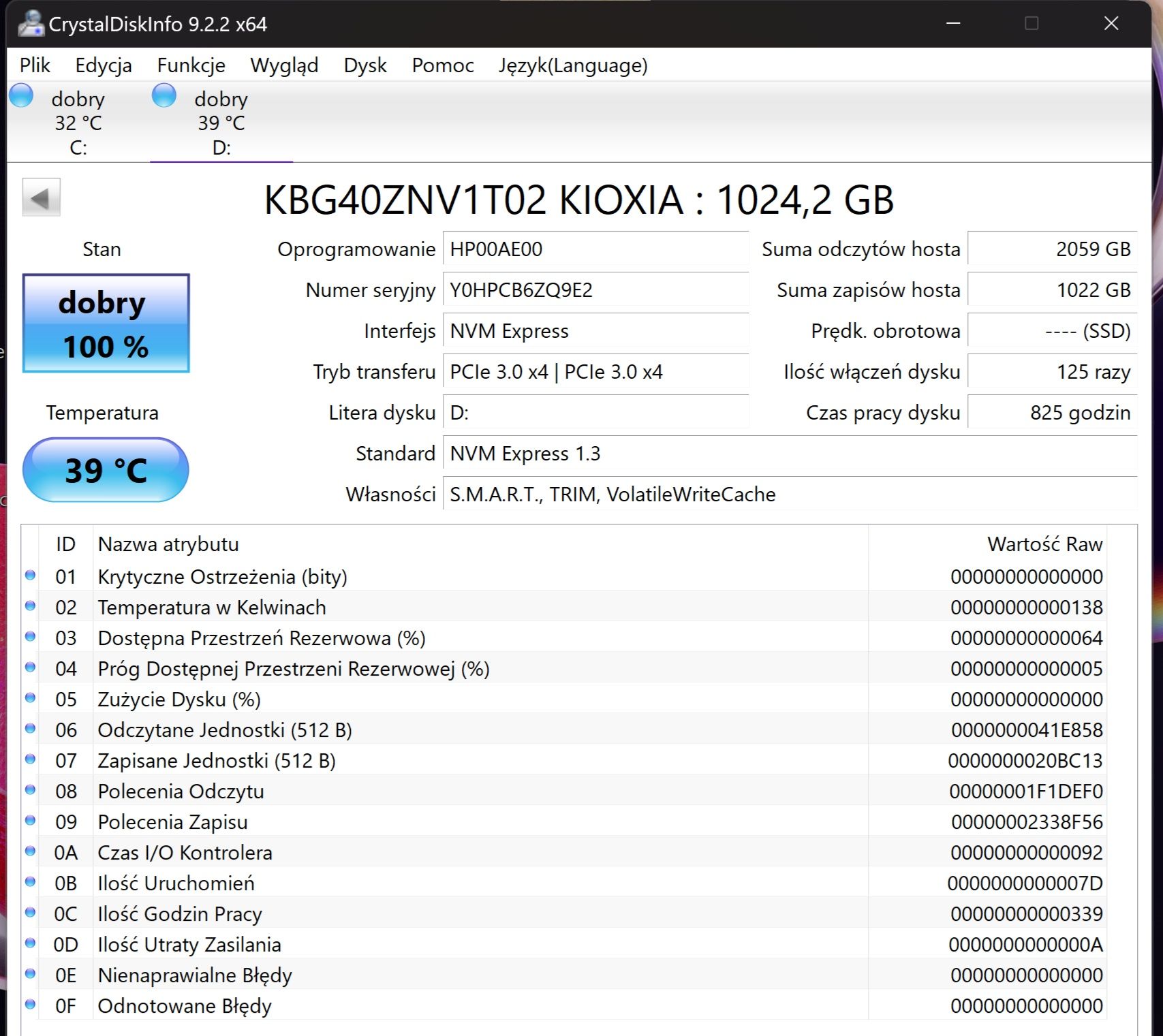The image size is (1163, 1036).
Task: Click status dot of Polecenia Odczytu row
Action: coord(30,790)
